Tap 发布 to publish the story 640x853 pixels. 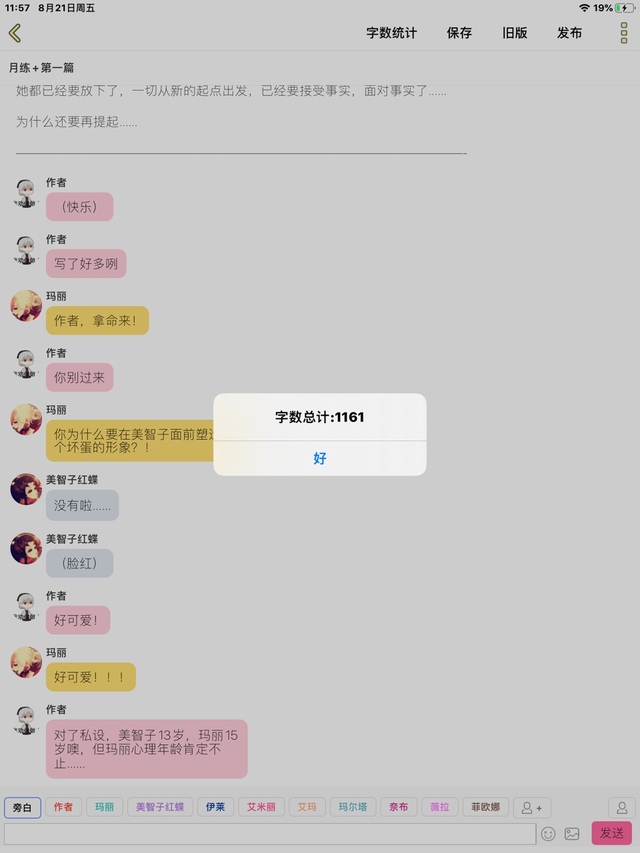point(569,33)
